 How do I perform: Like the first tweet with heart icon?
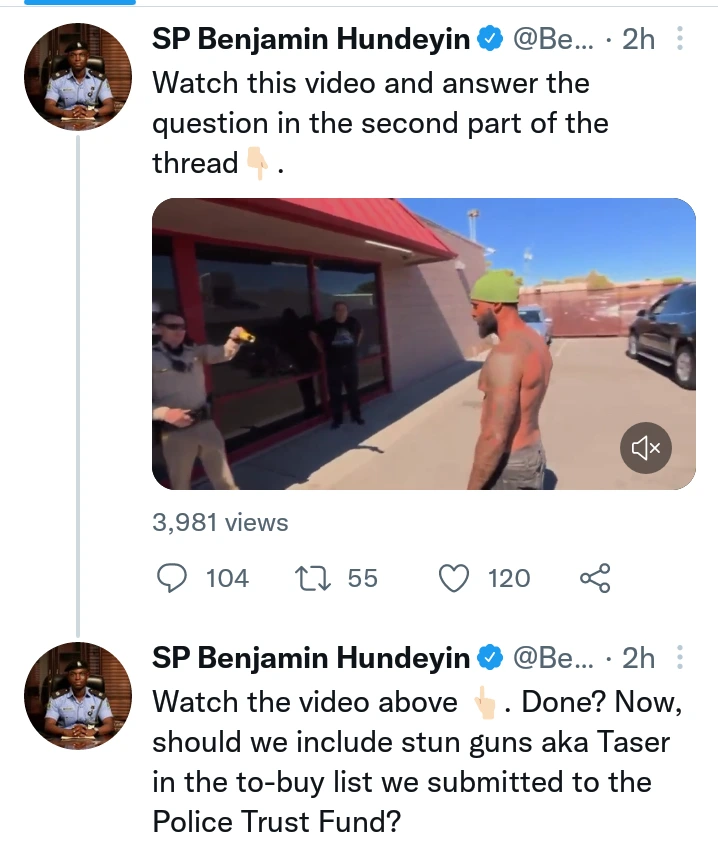point(455,578)
